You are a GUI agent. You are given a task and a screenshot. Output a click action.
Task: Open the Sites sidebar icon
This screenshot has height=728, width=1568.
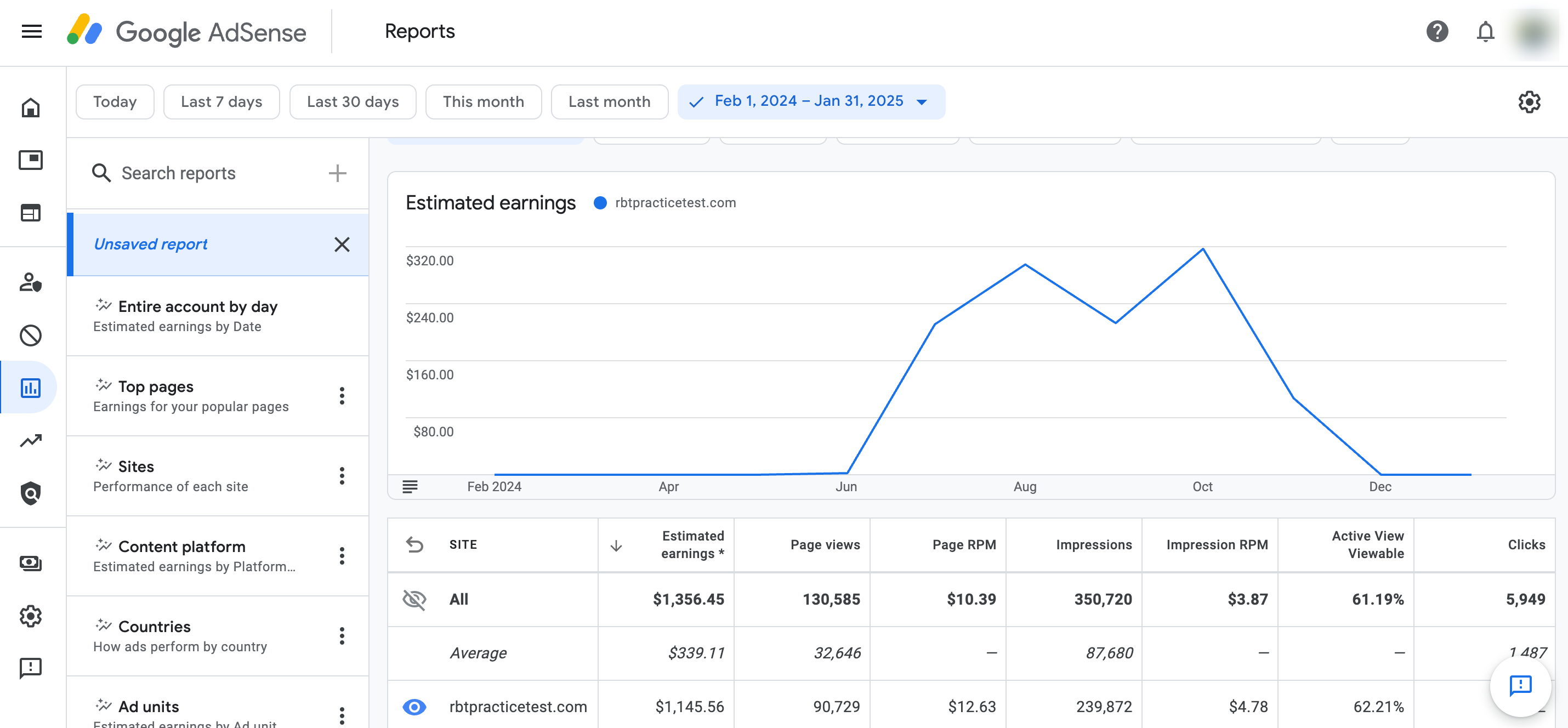31,213
